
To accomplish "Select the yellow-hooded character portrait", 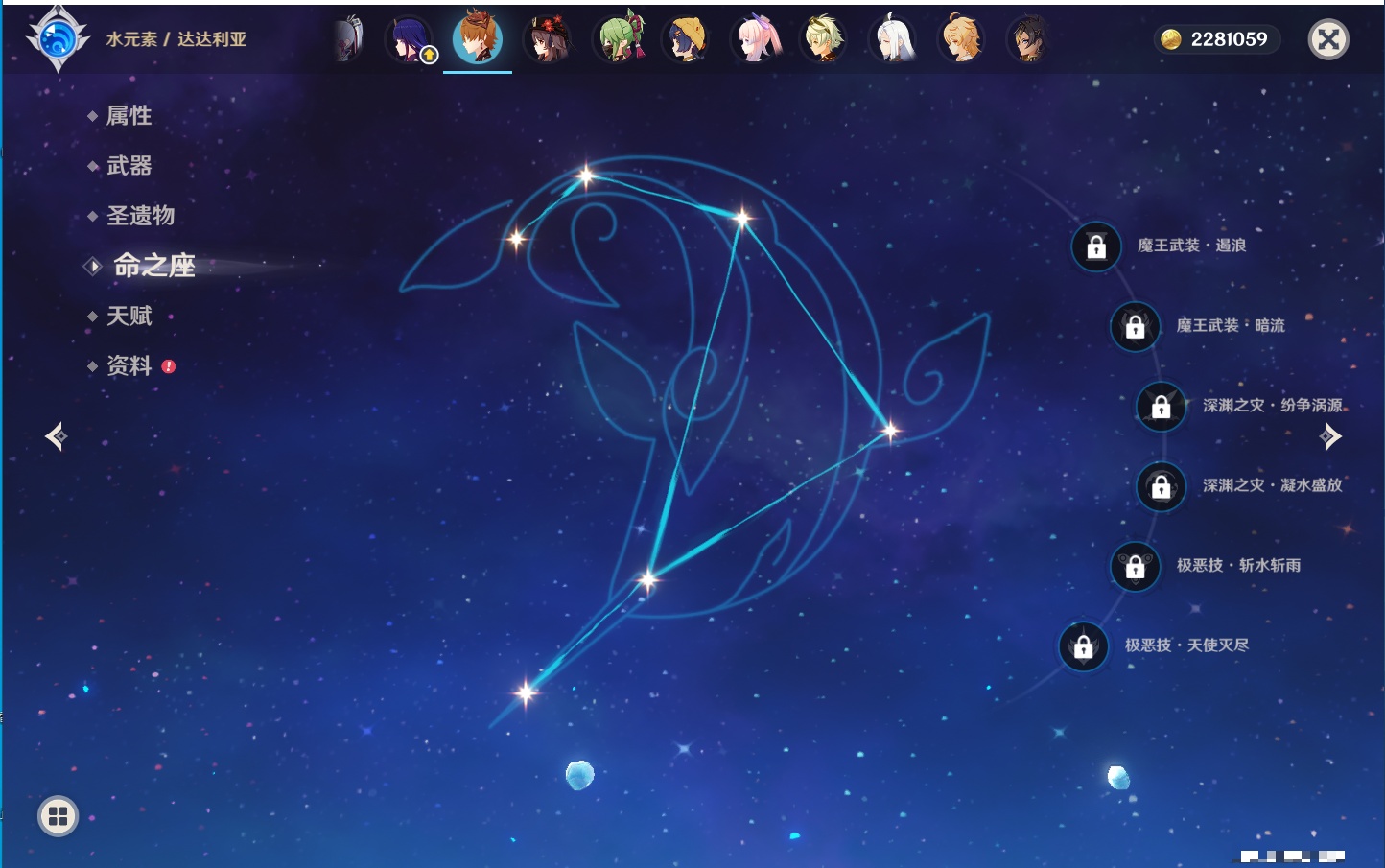I will coord(686,39).
